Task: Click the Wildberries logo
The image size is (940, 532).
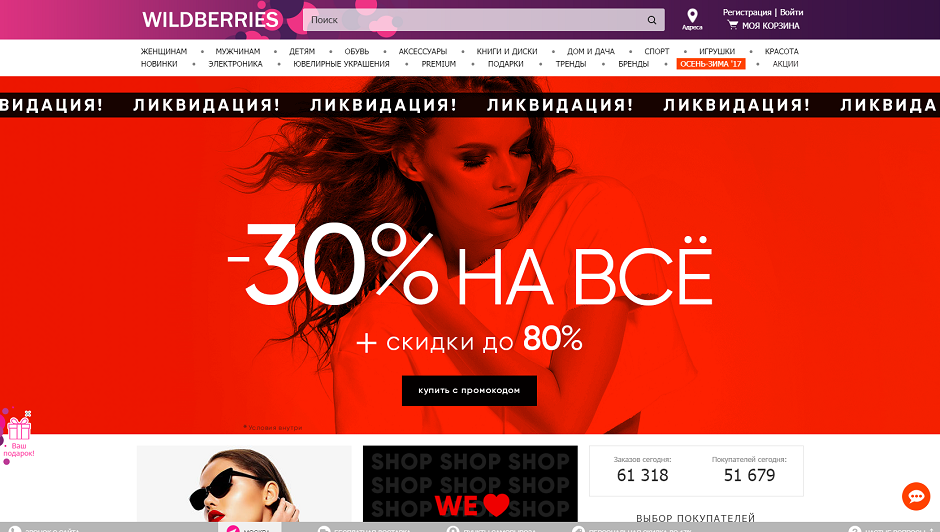Action: (x=210, y=20)
